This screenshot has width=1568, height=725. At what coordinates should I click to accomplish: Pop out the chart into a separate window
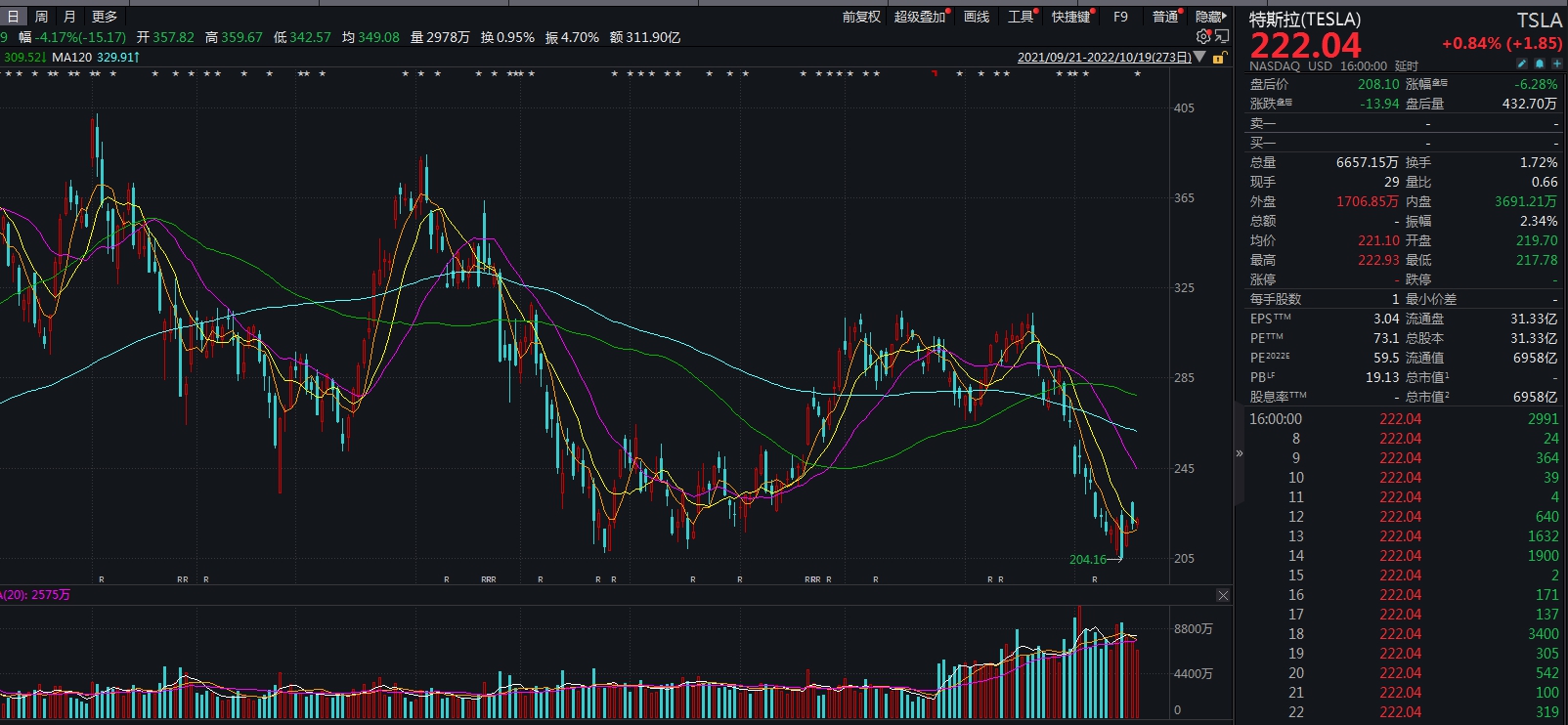coord(1221,37)
